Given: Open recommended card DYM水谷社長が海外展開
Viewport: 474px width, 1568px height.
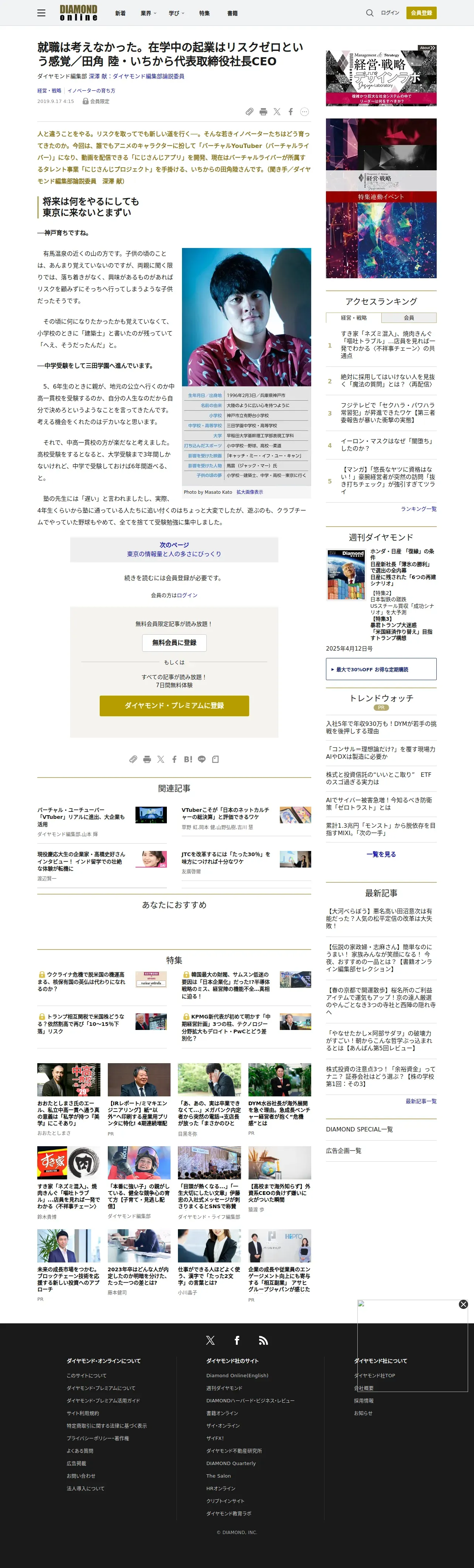Looking at the screenshot, I should click(280, 1099).
